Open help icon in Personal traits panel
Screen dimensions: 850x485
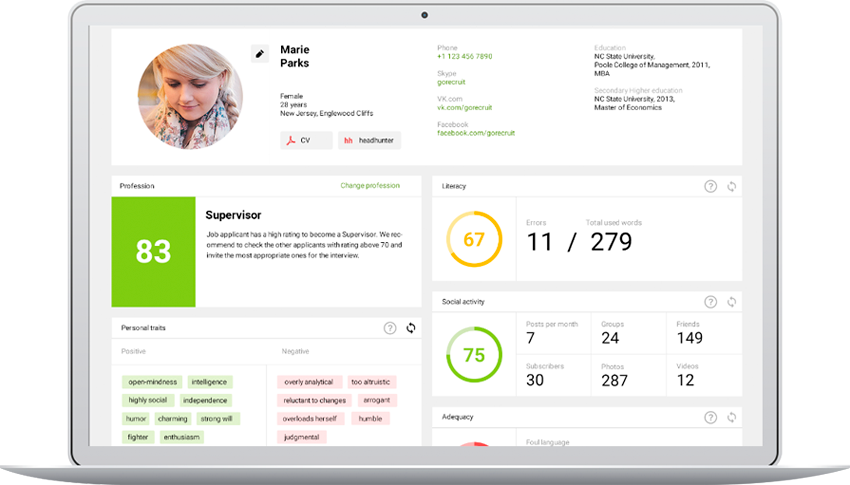pyautogui.click(x=390, y=328)
